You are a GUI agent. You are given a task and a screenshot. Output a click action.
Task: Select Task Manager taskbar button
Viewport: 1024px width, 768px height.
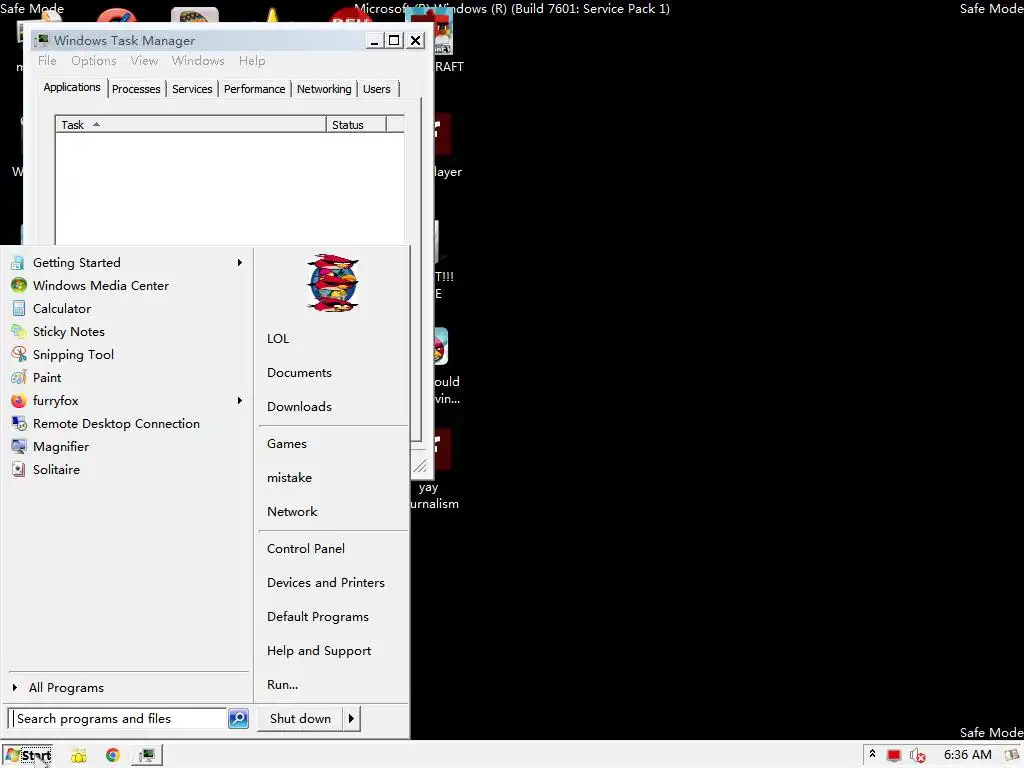click(x=146, y=756)
